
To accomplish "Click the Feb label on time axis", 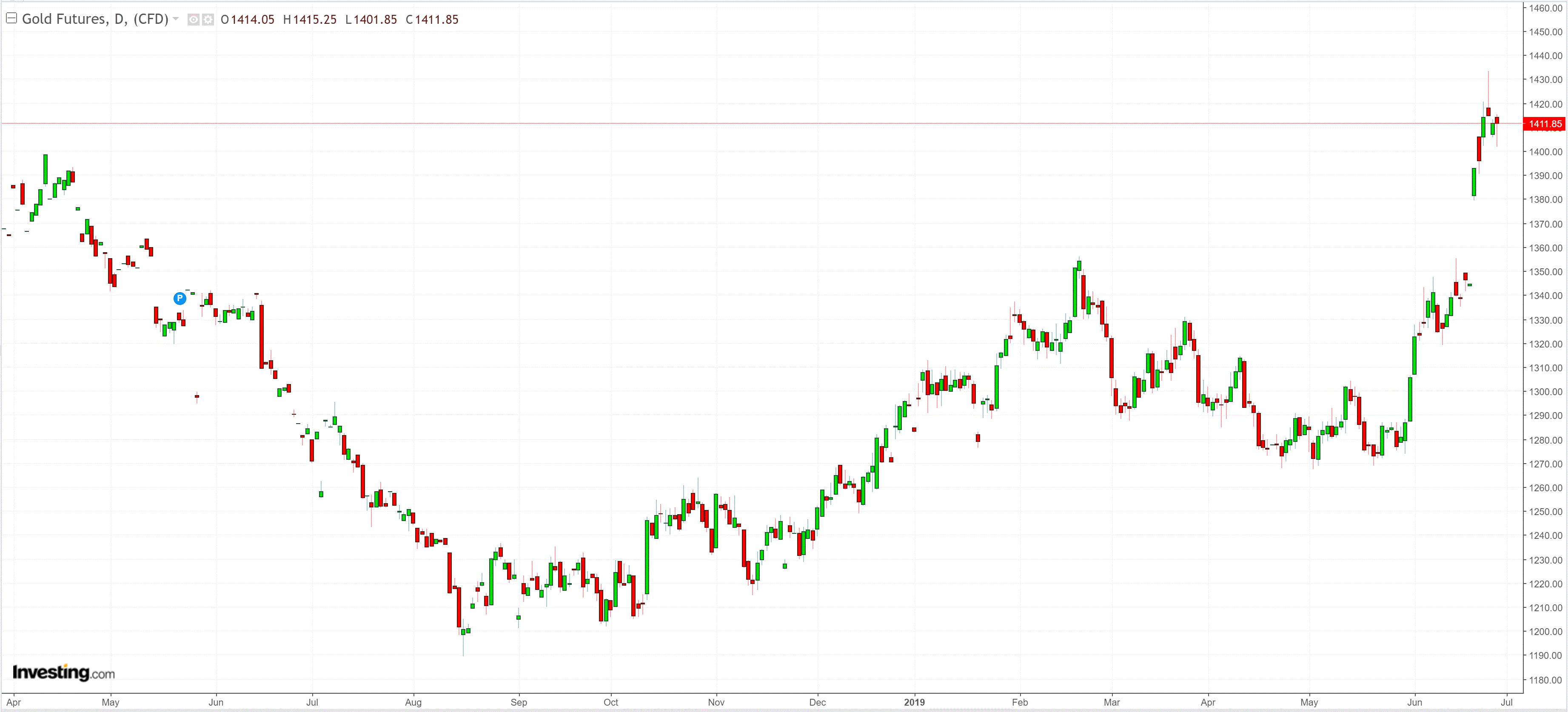I will (x=1020, y=702).
